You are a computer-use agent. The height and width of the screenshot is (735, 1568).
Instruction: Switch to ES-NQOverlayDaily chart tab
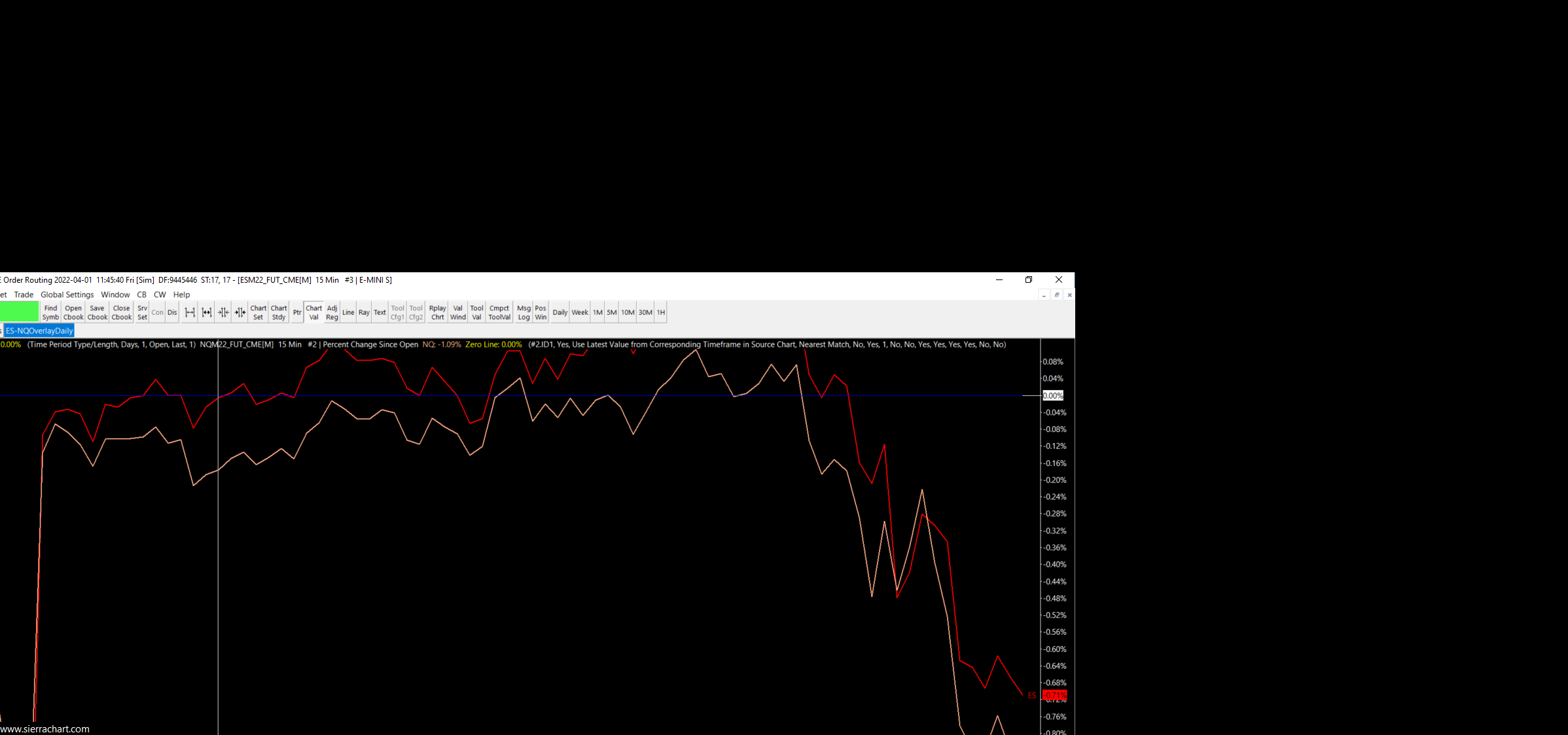[x=39, y=331]
